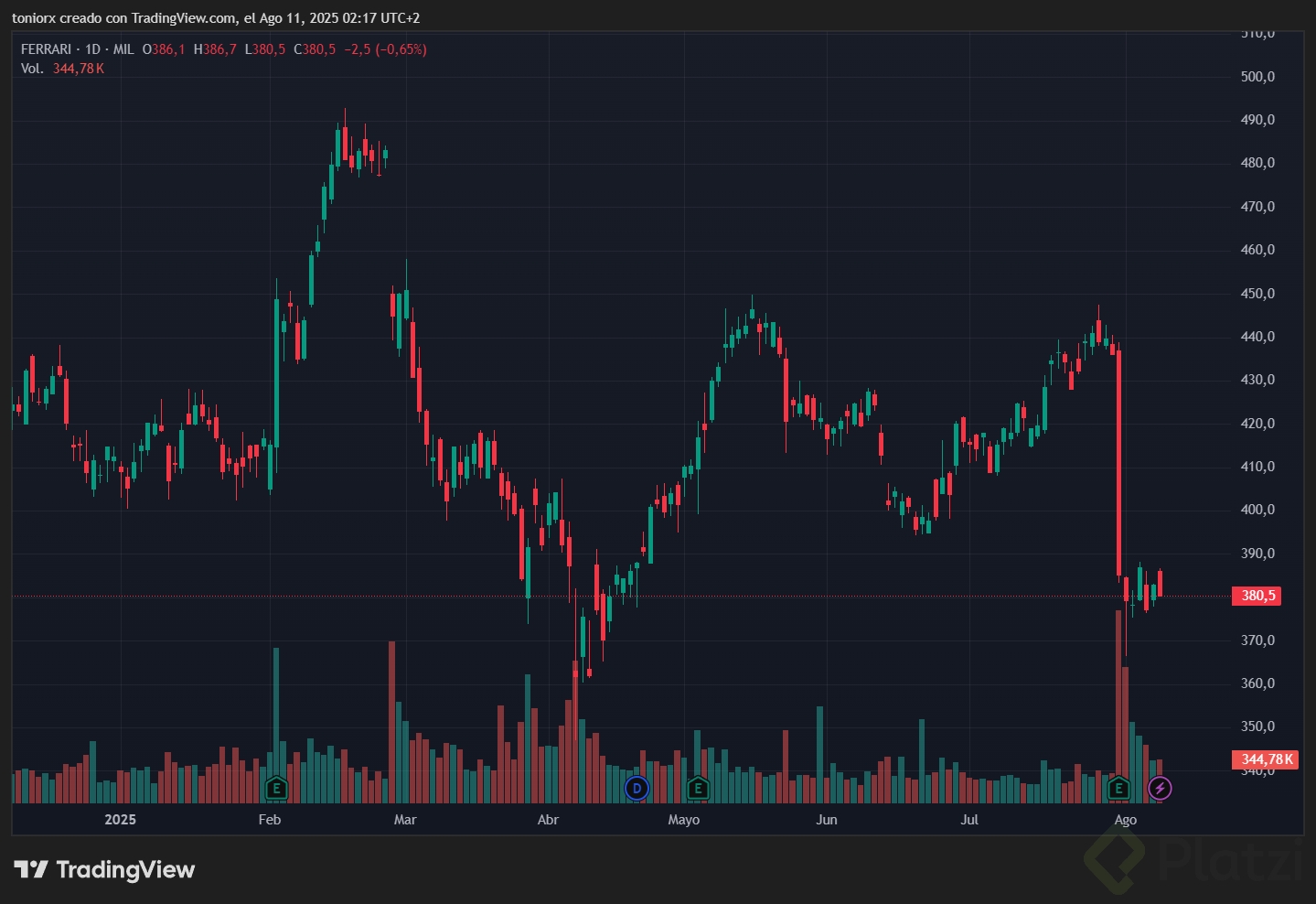Click the Feb label on time axis
This screenshot has height=904, width=1316.
[x=270, y=820]
